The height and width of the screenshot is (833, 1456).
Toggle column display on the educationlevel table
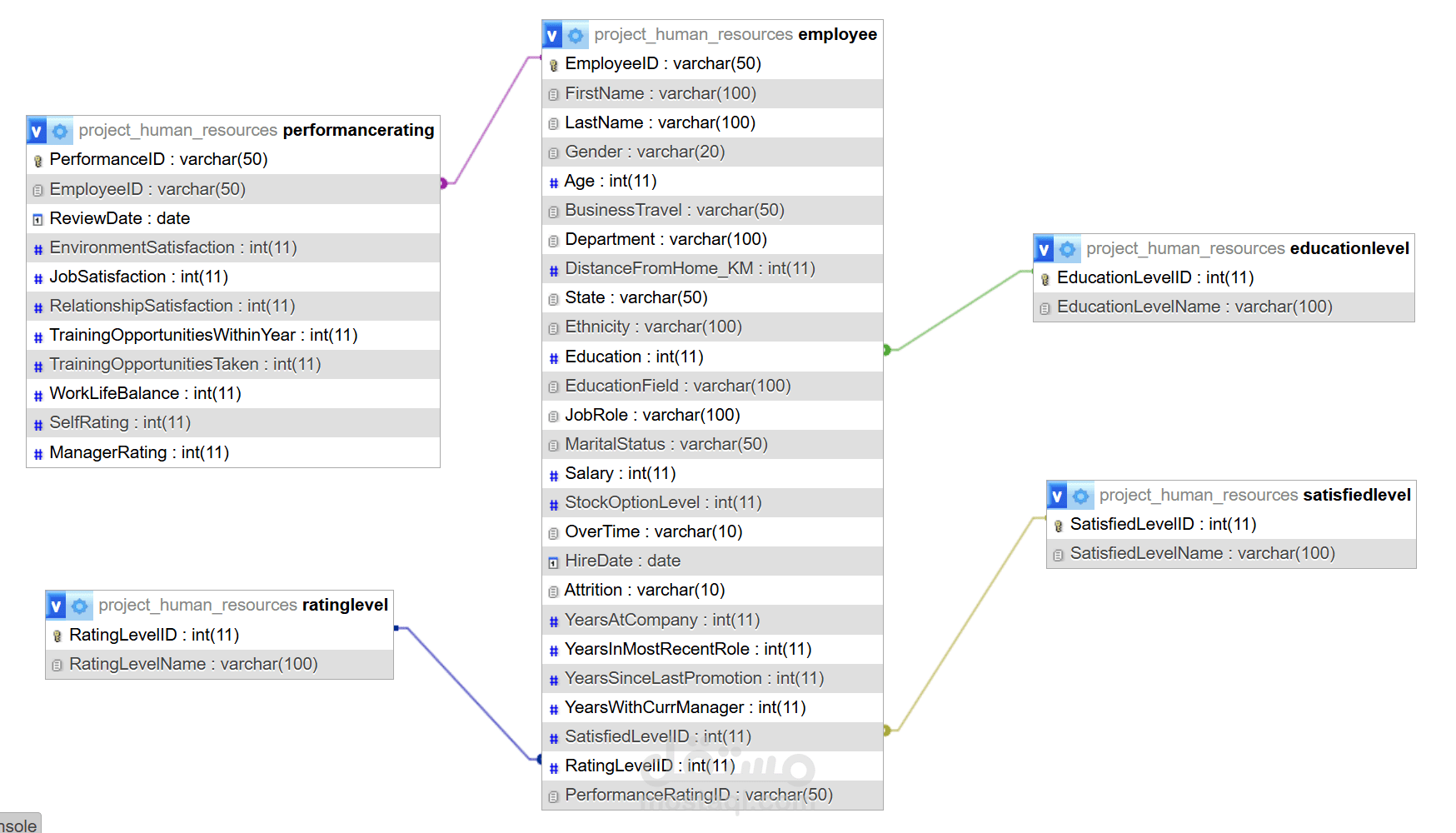(x=1044, y=248)
